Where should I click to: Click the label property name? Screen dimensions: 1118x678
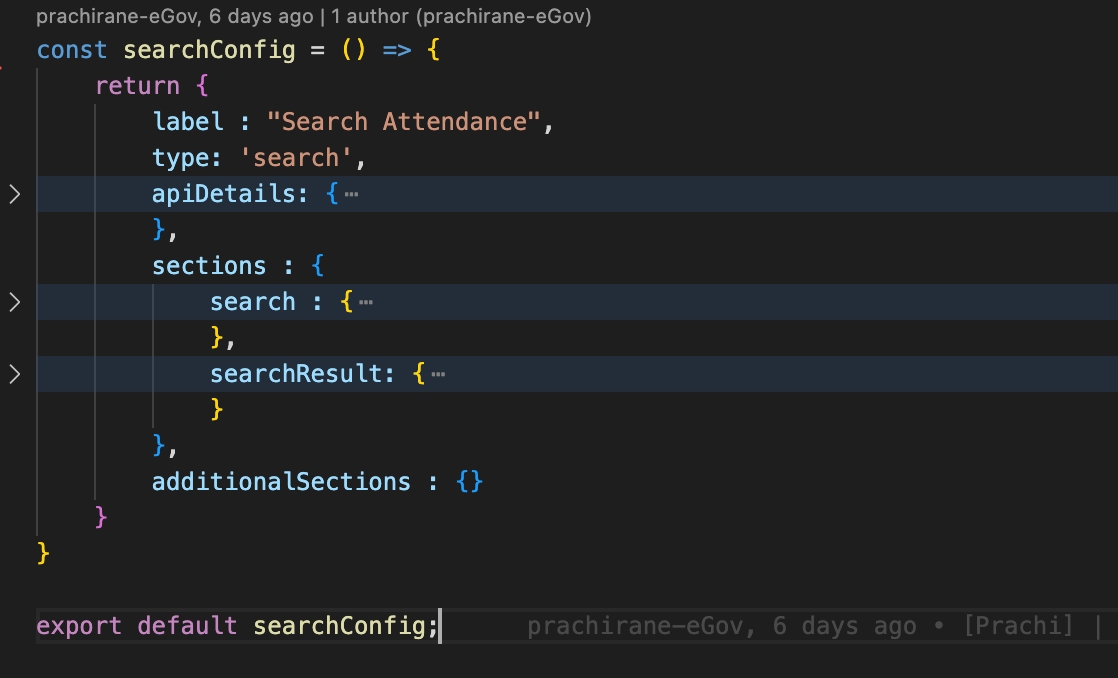point(188,122)
